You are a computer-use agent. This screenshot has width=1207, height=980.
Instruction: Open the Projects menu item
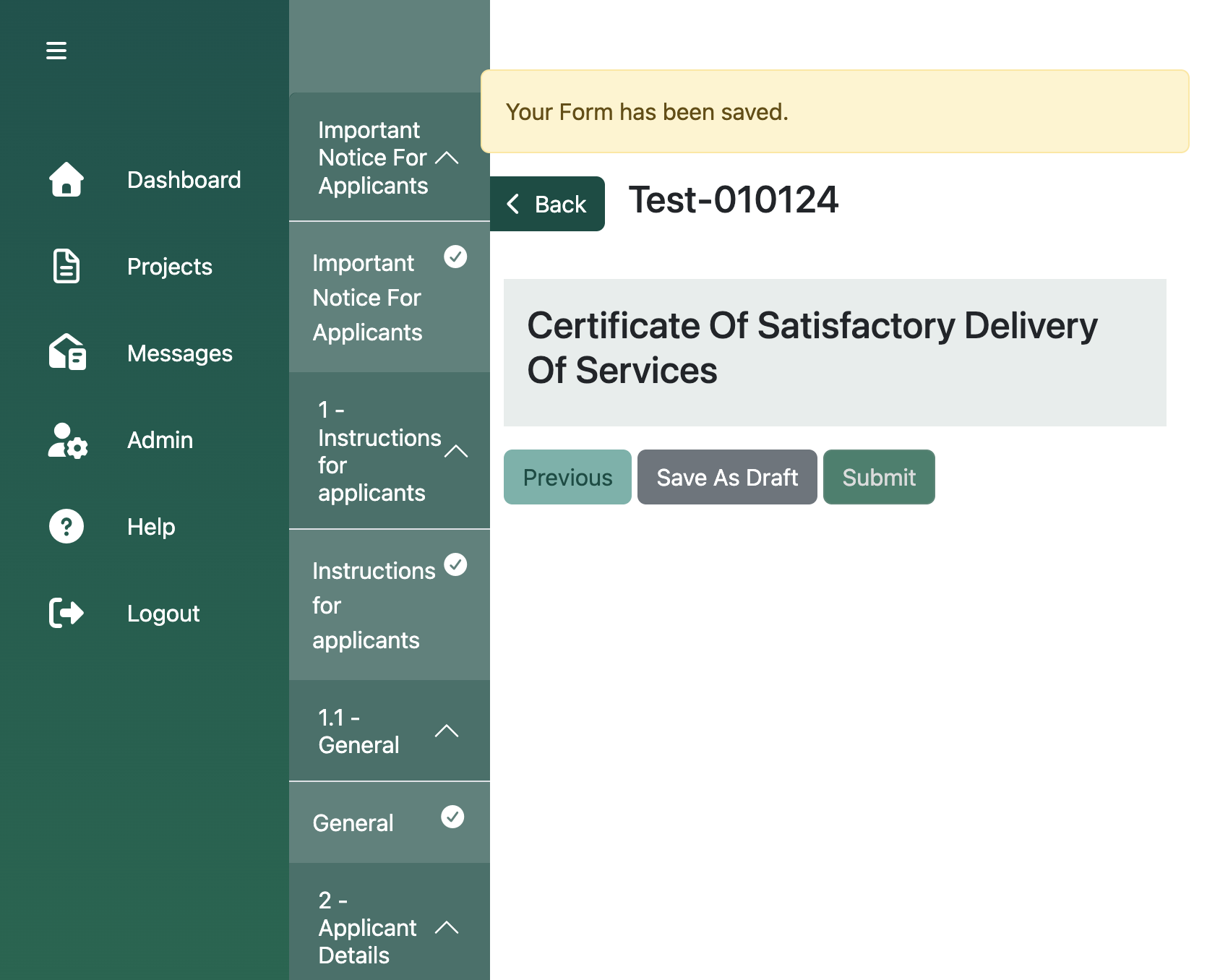pyautogui.click(x=169, y=267)
